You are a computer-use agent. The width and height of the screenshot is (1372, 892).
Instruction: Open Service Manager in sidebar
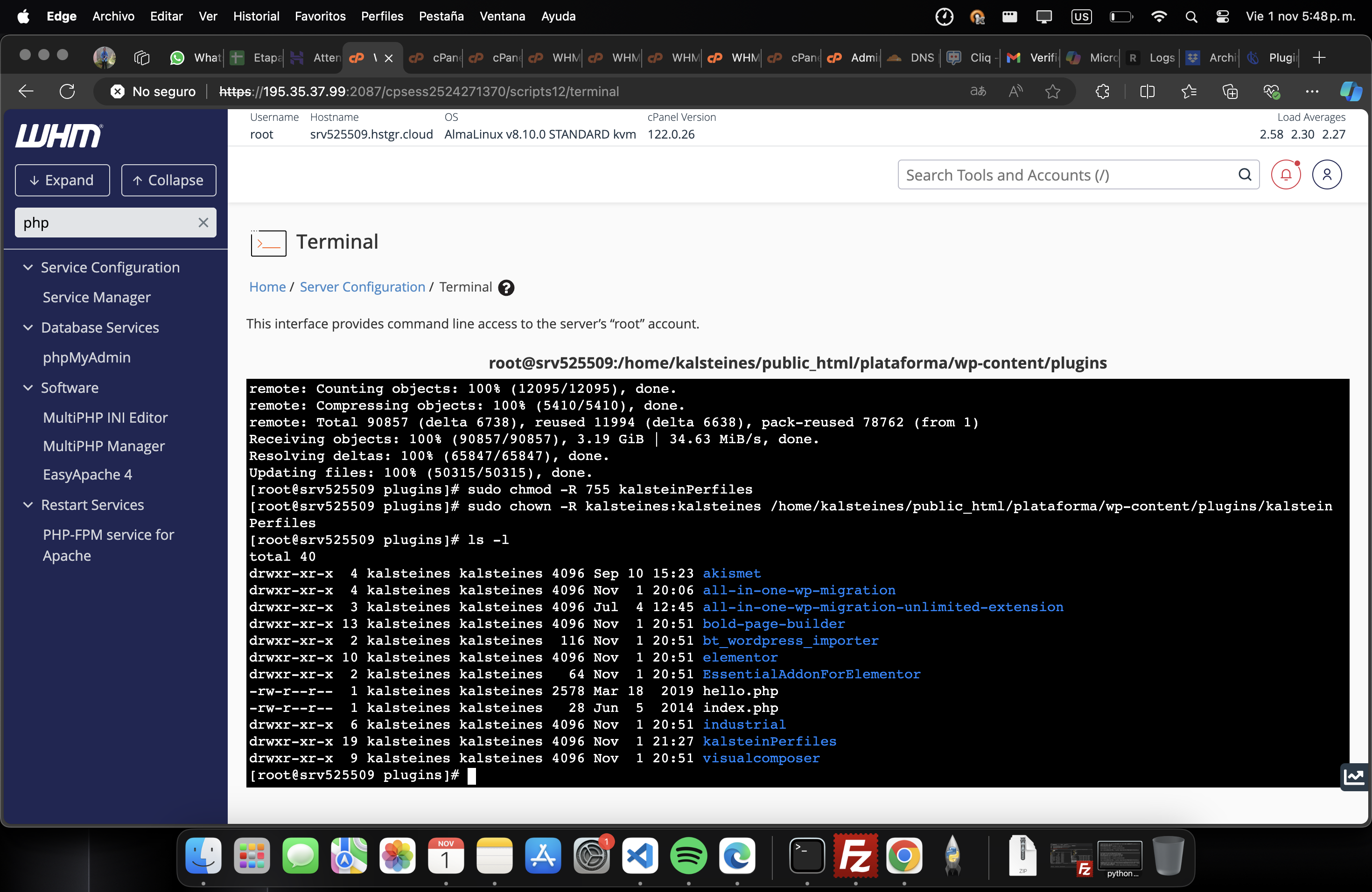(97, 297)
